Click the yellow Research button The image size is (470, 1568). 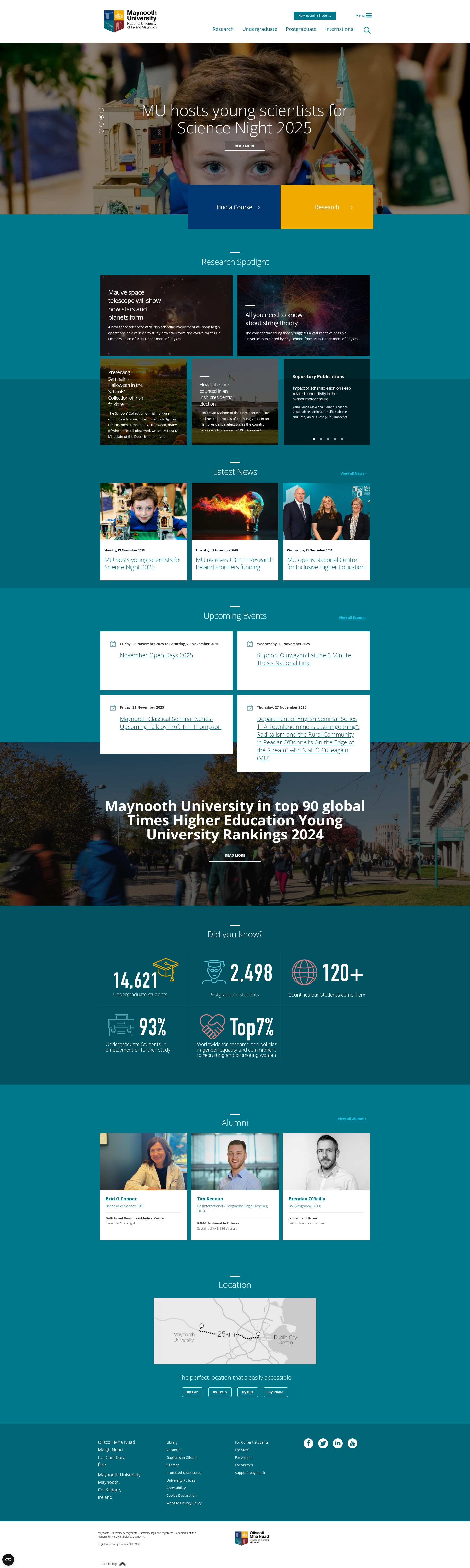click(x=327, y=207)
